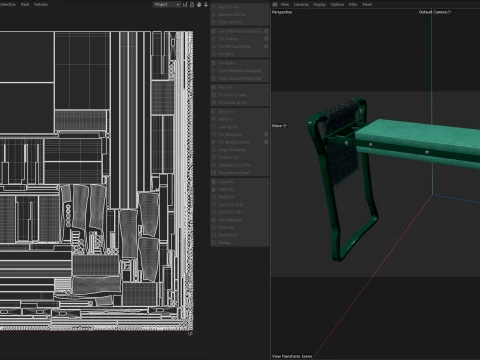Click the Copy UV command

[x=240, y=182]
